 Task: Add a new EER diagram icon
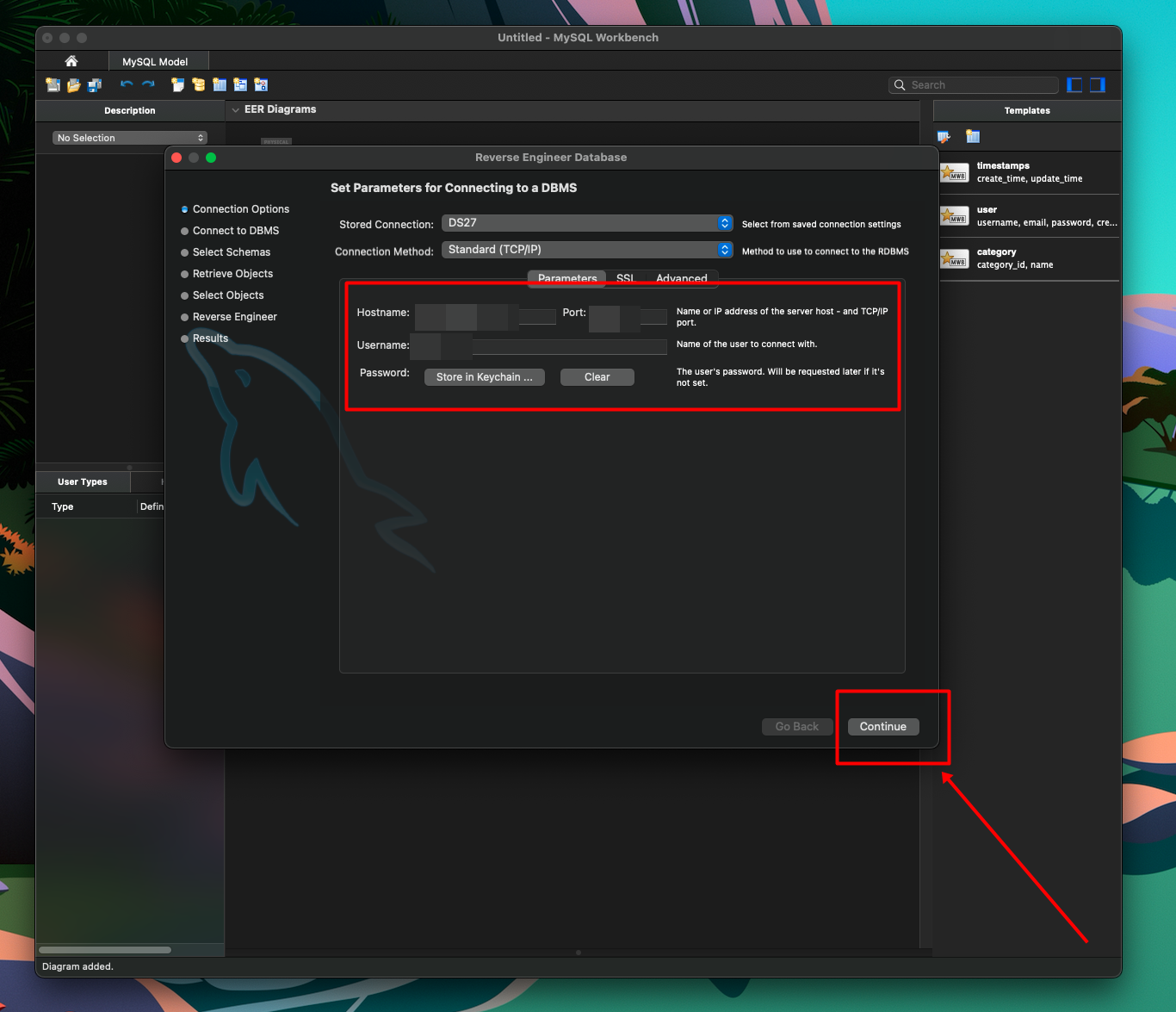(178, 84)
